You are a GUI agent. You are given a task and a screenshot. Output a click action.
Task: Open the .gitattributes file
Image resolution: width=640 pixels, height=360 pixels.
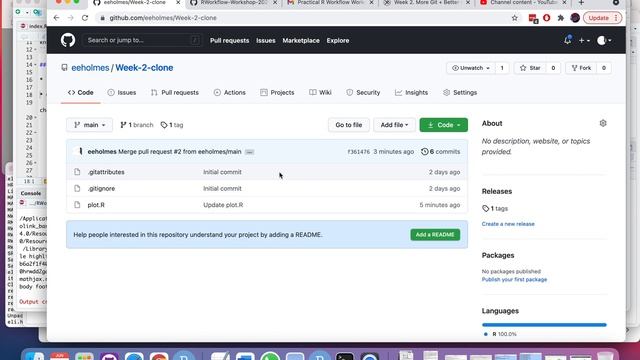(x=106, y=172)
